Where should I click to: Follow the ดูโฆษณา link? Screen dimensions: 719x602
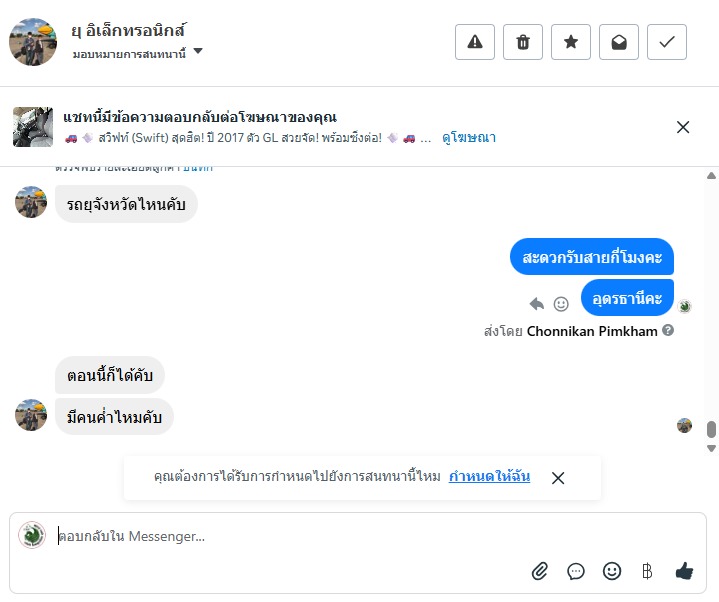(469, 138)
